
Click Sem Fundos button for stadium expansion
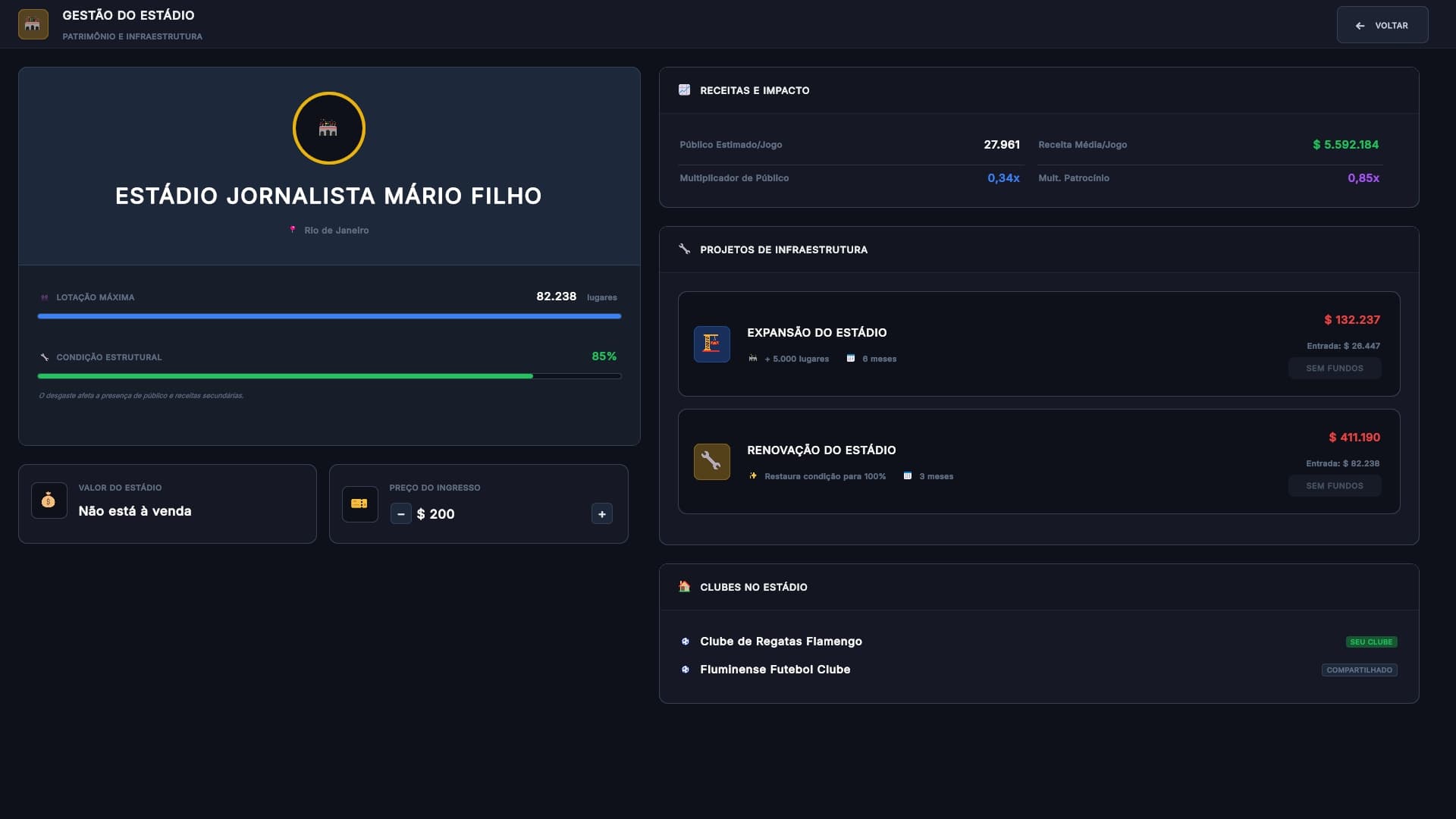(1334, 368)
